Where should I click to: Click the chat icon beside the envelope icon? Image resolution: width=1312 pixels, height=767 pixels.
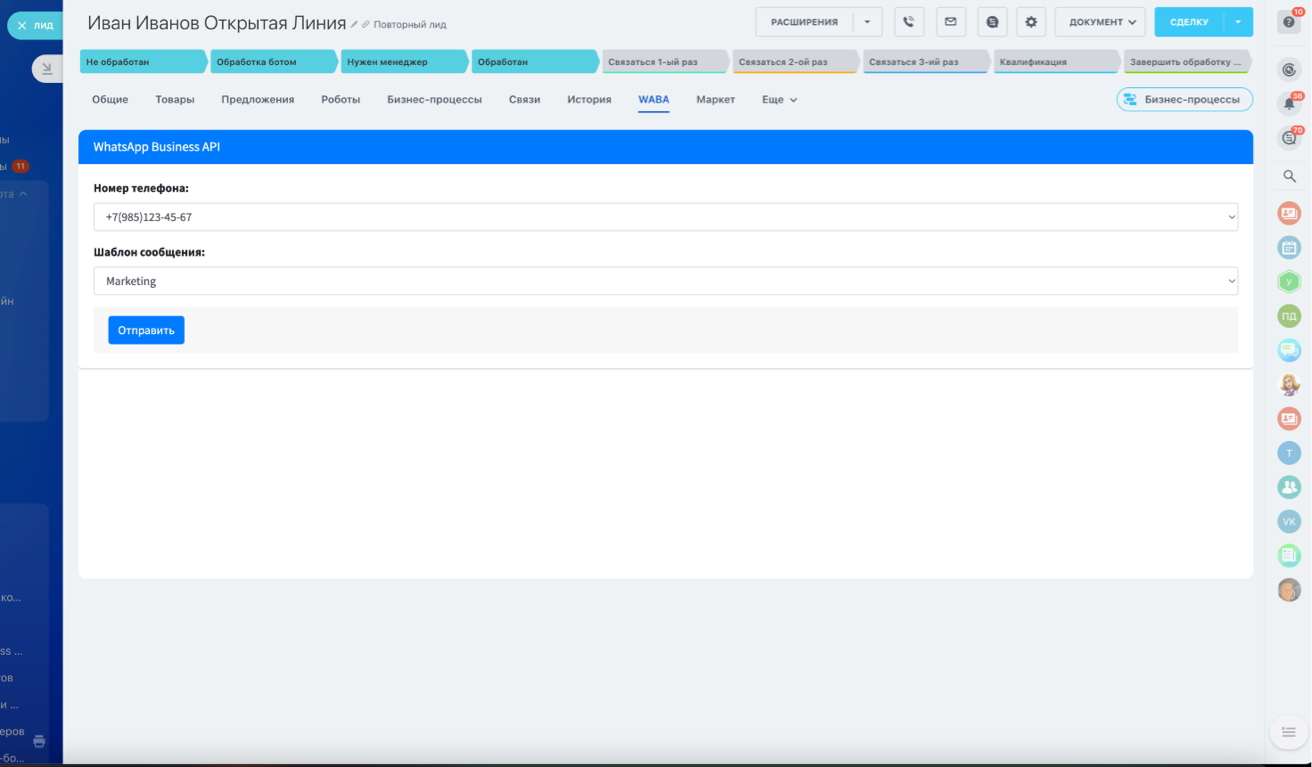click(x=992, y=22)
